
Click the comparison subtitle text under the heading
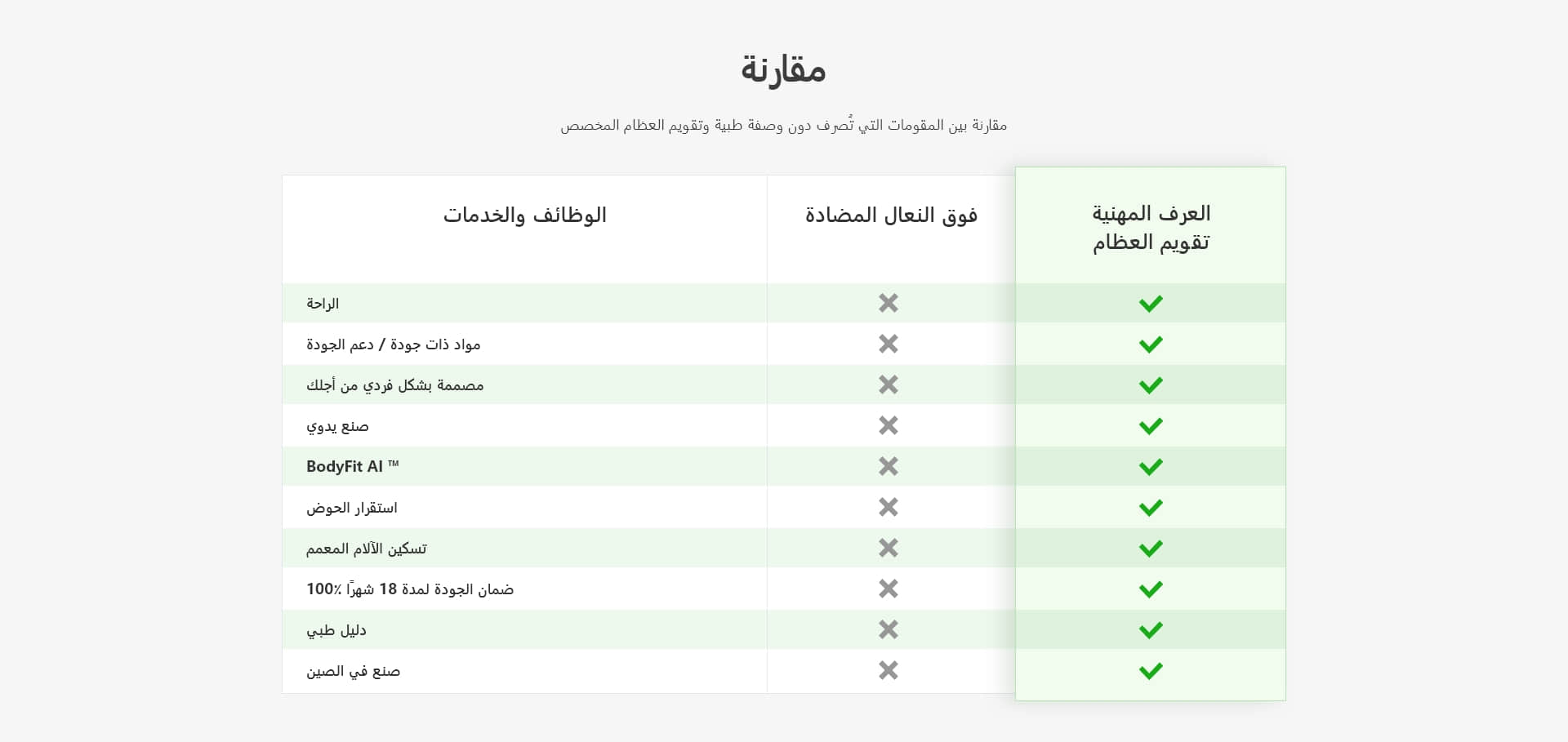pyautogui.click(x=783, y=126)
